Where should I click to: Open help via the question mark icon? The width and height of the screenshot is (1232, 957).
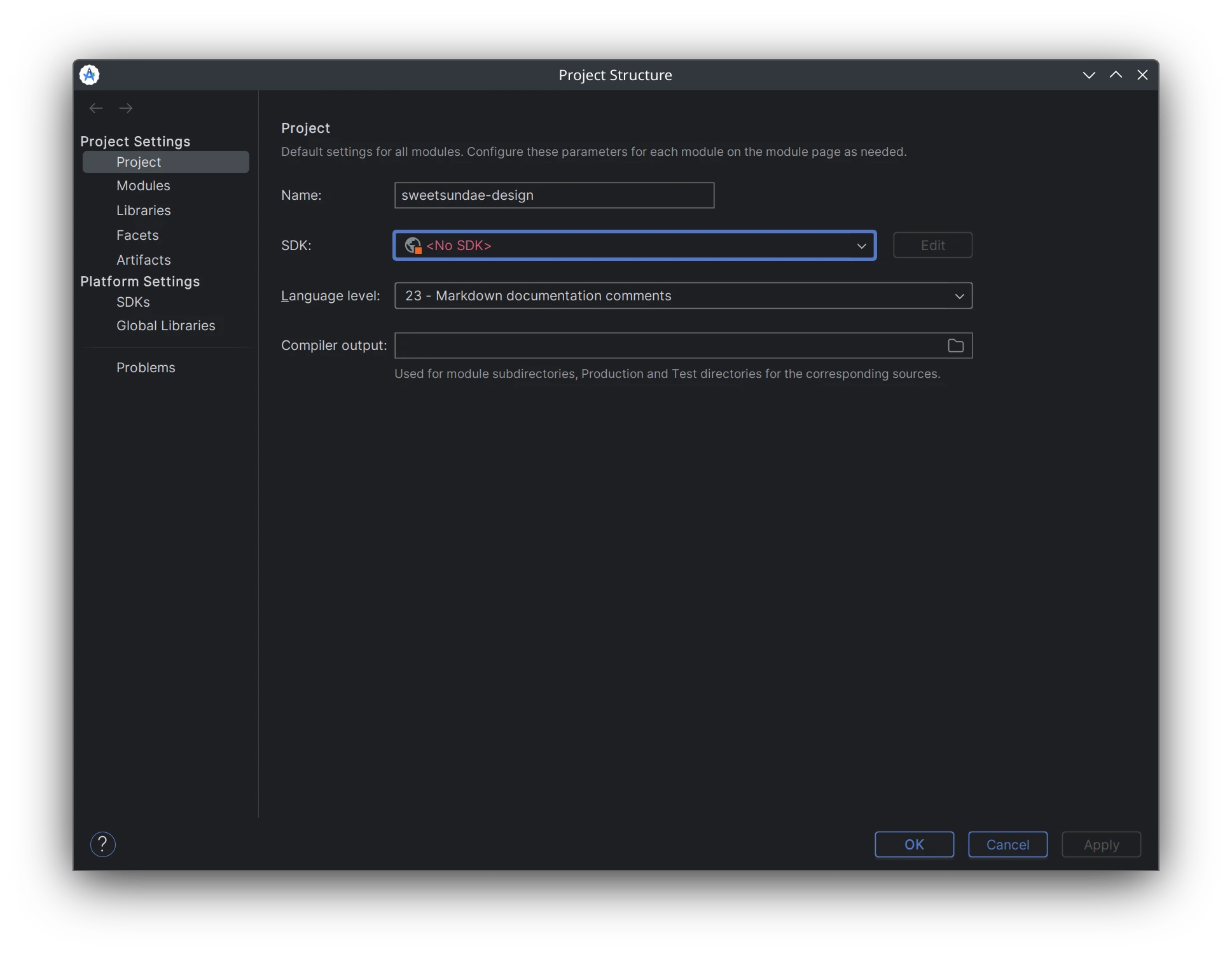click(x=102, y=844)
